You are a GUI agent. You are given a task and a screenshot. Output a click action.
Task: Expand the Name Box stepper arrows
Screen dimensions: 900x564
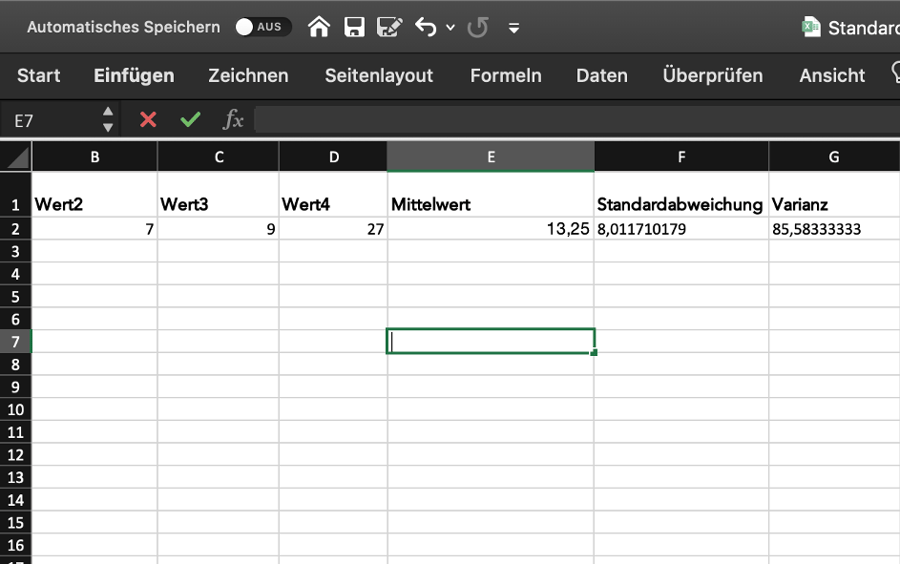[108, 120]
